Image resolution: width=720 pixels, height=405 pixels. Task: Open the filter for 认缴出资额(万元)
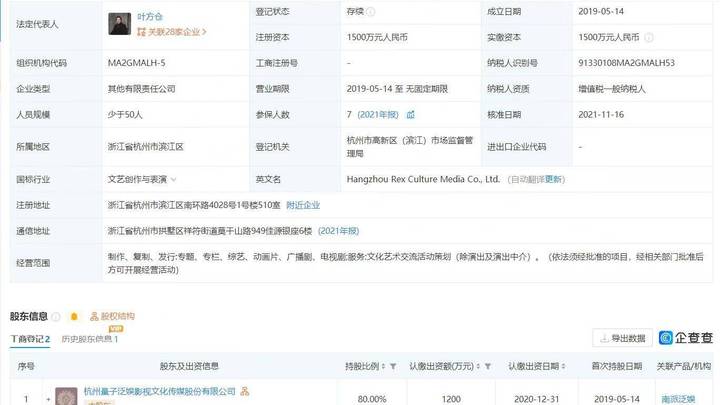point(488,366)
